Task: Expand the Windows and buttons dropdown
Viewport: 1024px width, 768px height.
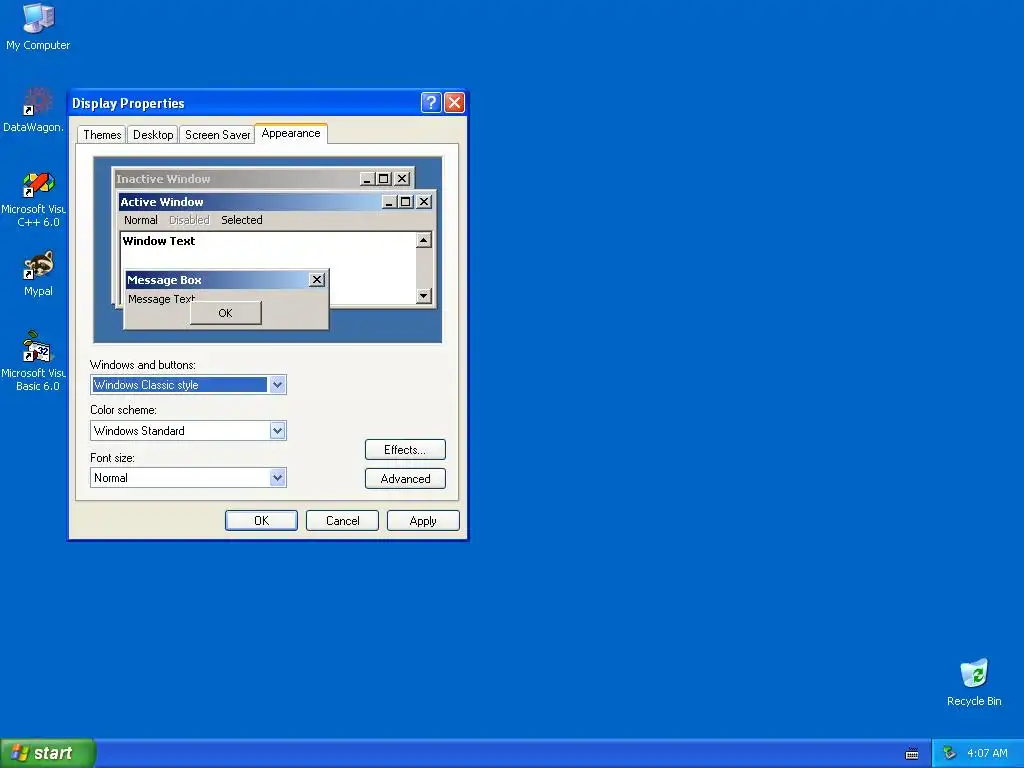Action: point(277,385)
